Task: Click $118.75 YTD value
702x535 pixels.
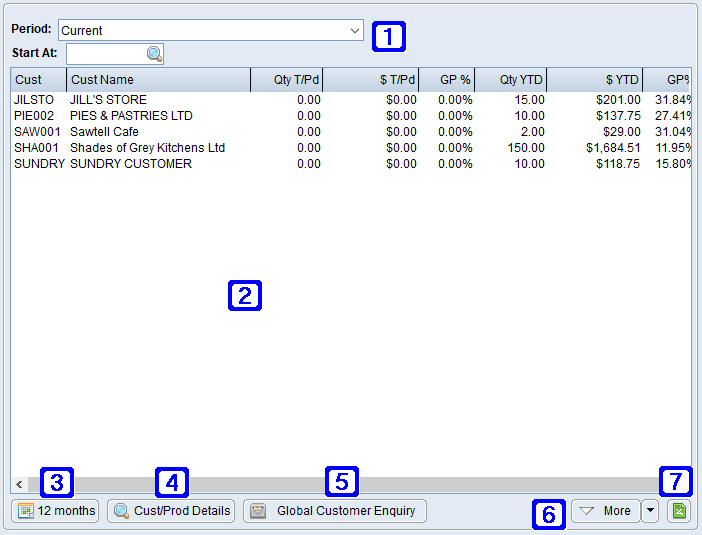Action: pyautogui.click(x=618, y=164)
